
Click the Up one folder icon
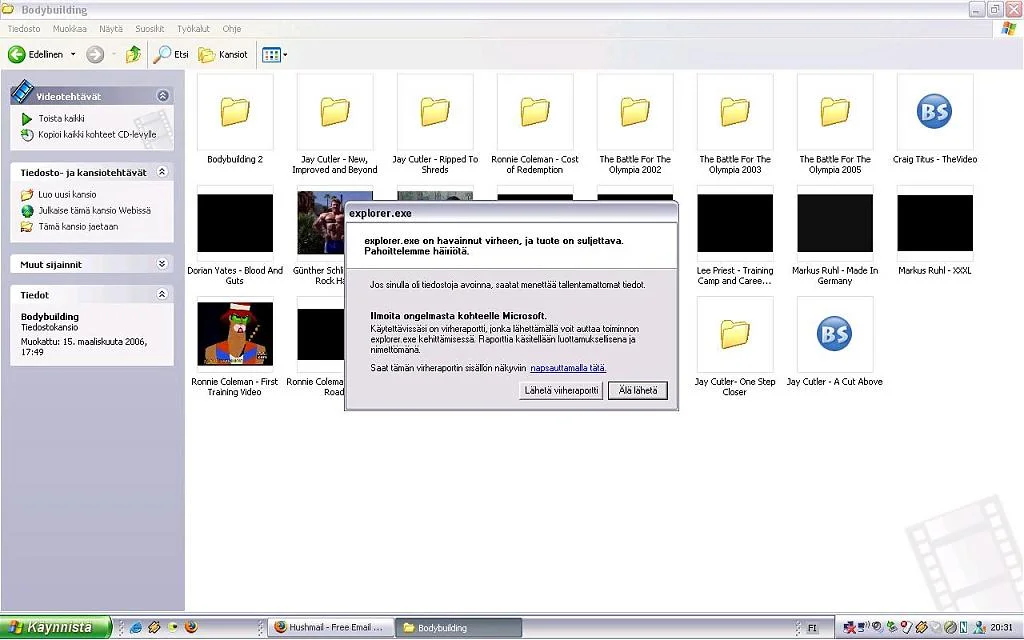pyautogui.click(x=133, y=55)
